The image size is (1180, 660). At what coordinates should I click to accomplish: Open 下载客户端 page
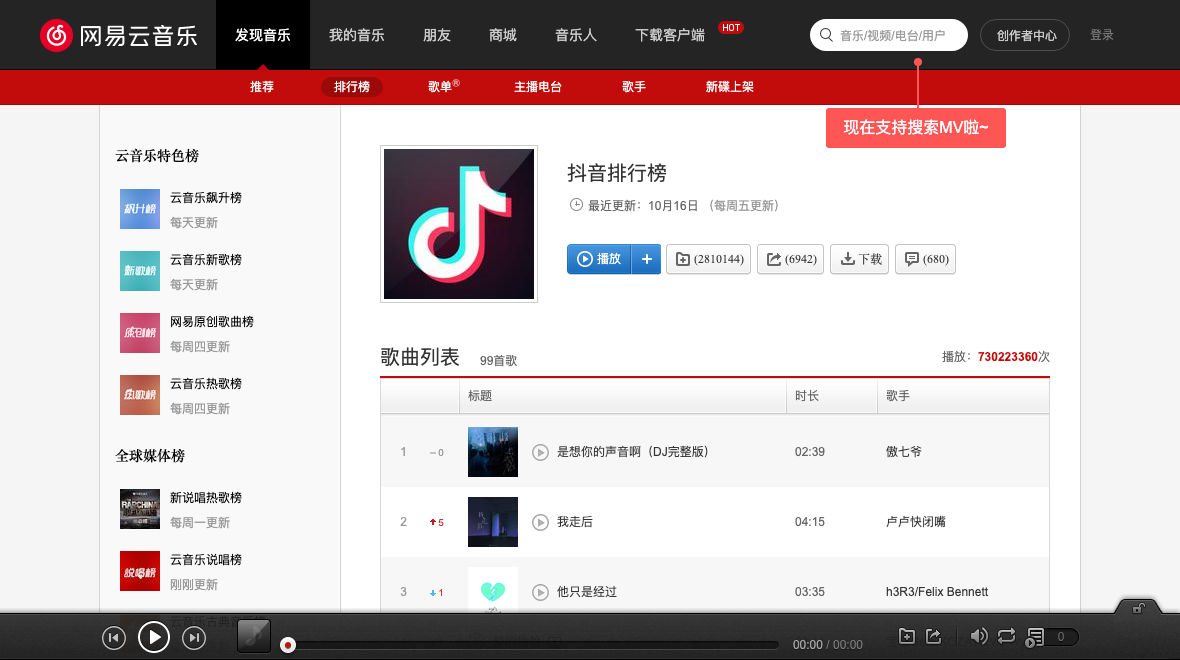coord(670,35)
